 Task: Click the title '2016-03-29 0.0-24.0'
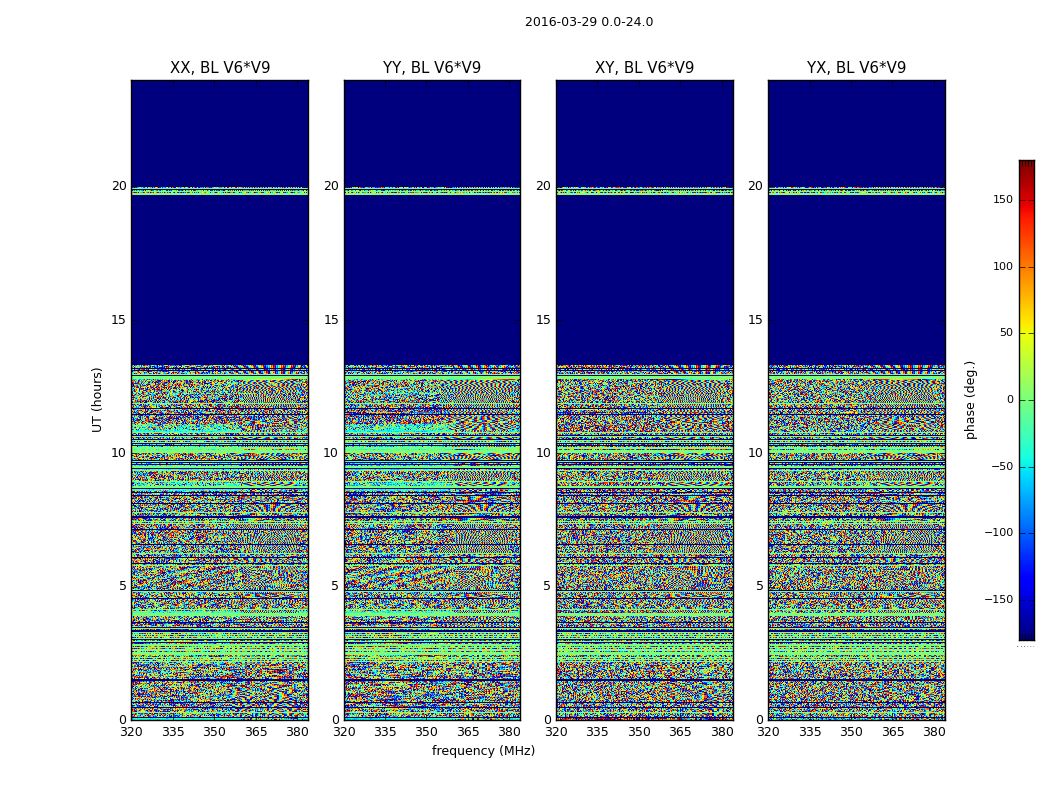click(589, 22)
